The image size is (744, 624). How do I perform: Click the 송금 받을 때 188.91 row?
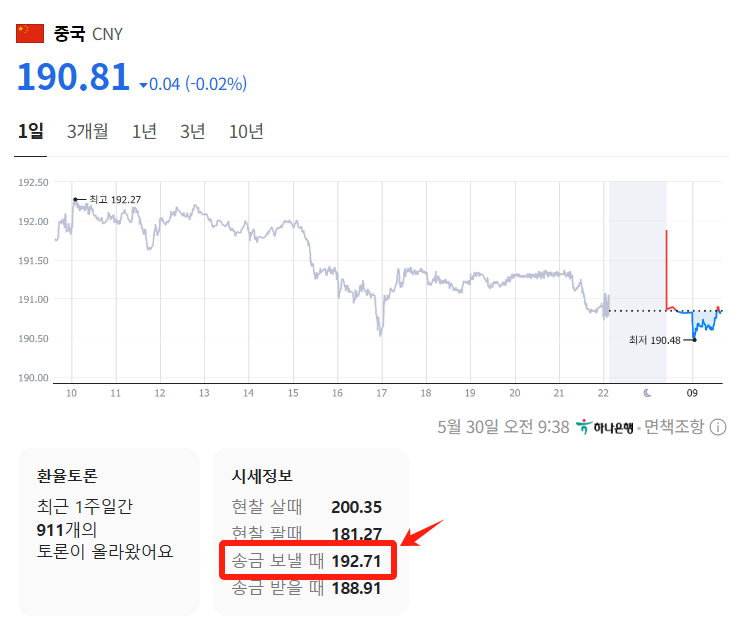point(306,588)
